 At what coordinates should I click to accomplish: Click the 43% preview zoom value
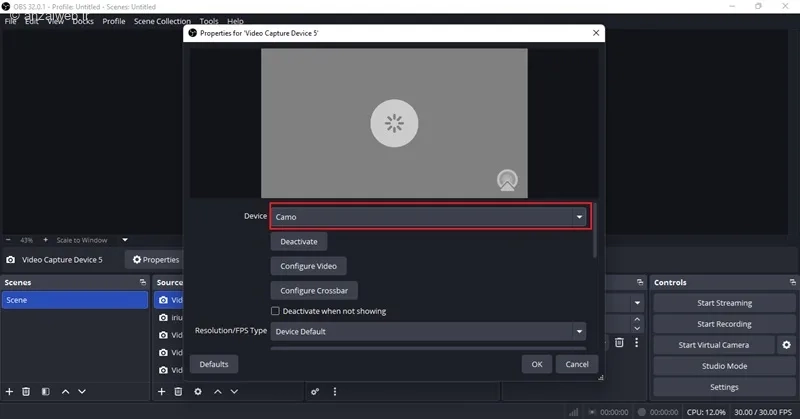27,240
